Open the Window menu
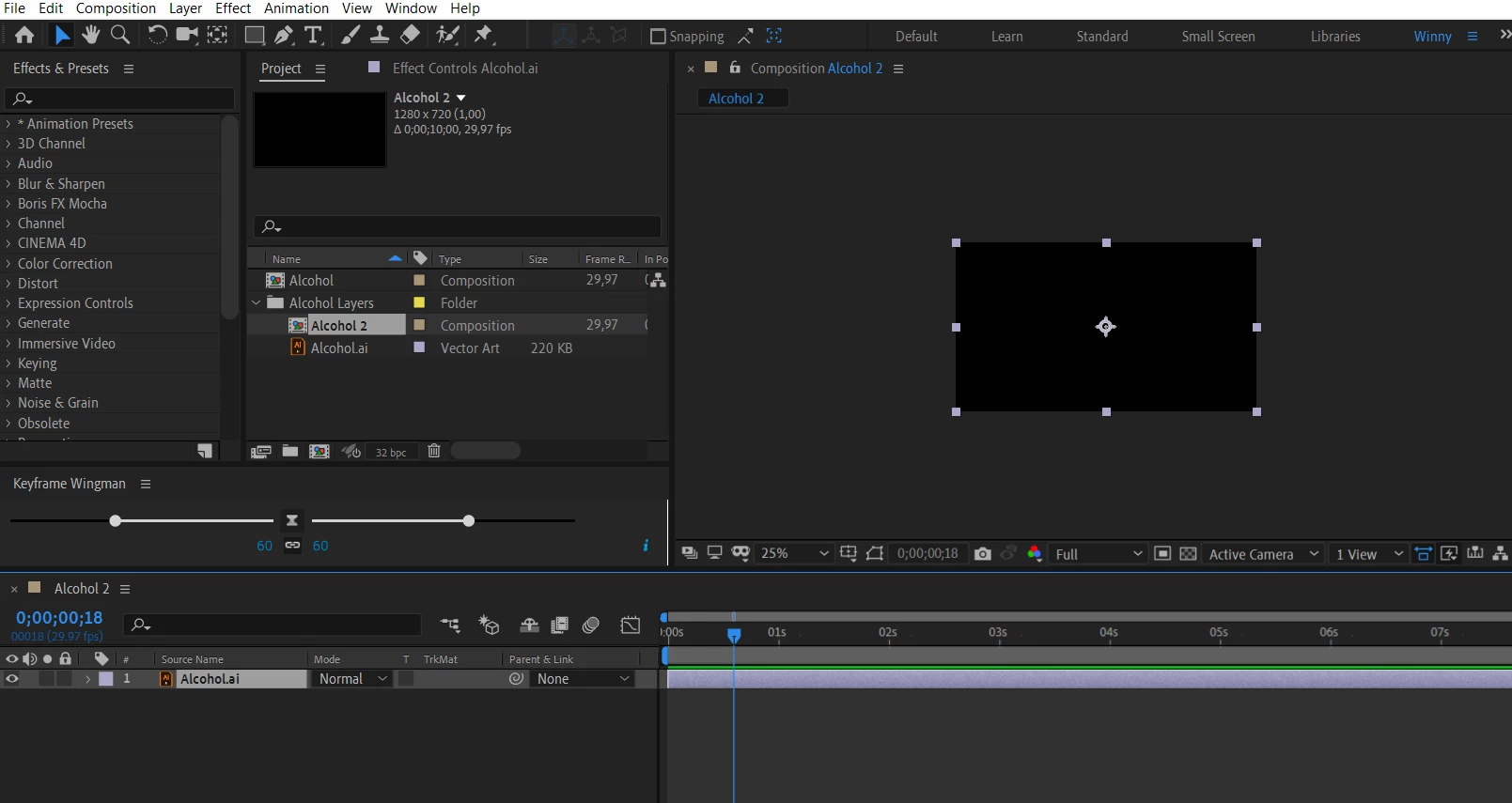 (411, 8)
